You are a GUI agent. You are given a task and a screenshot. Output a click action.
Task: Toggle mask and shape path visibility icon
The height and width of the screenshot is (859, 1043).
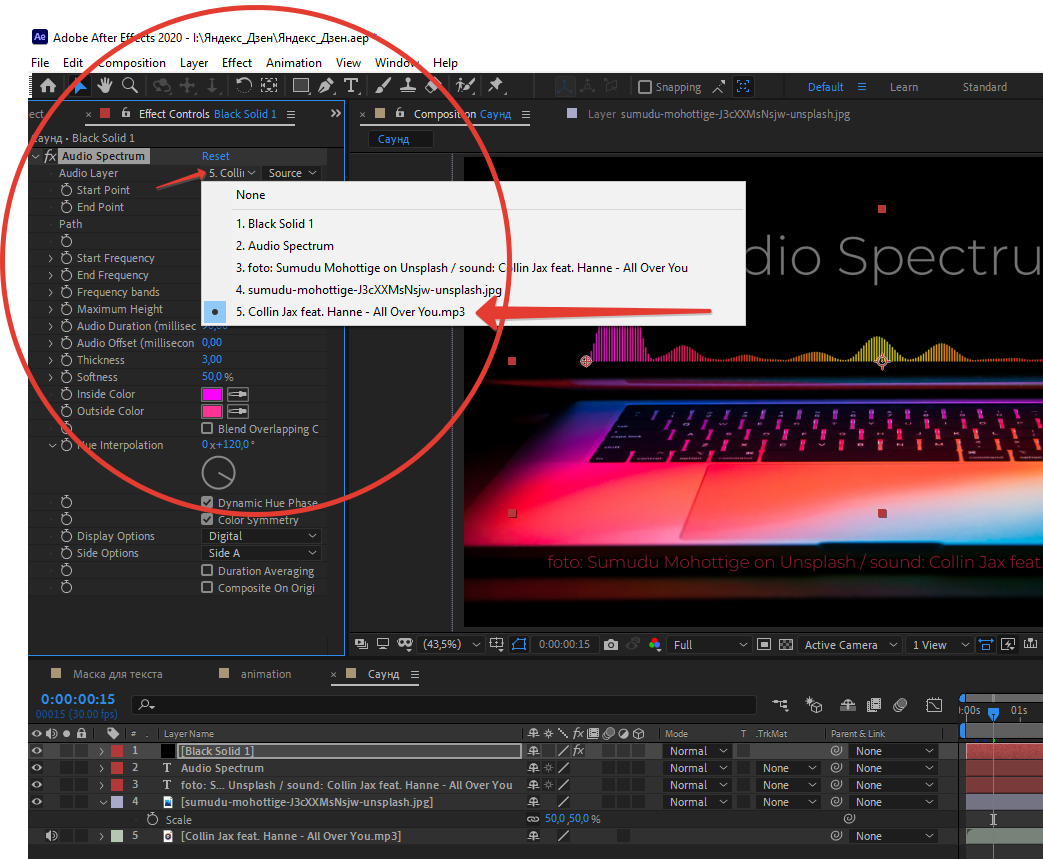pyautogui.click(x=519, y=644)
